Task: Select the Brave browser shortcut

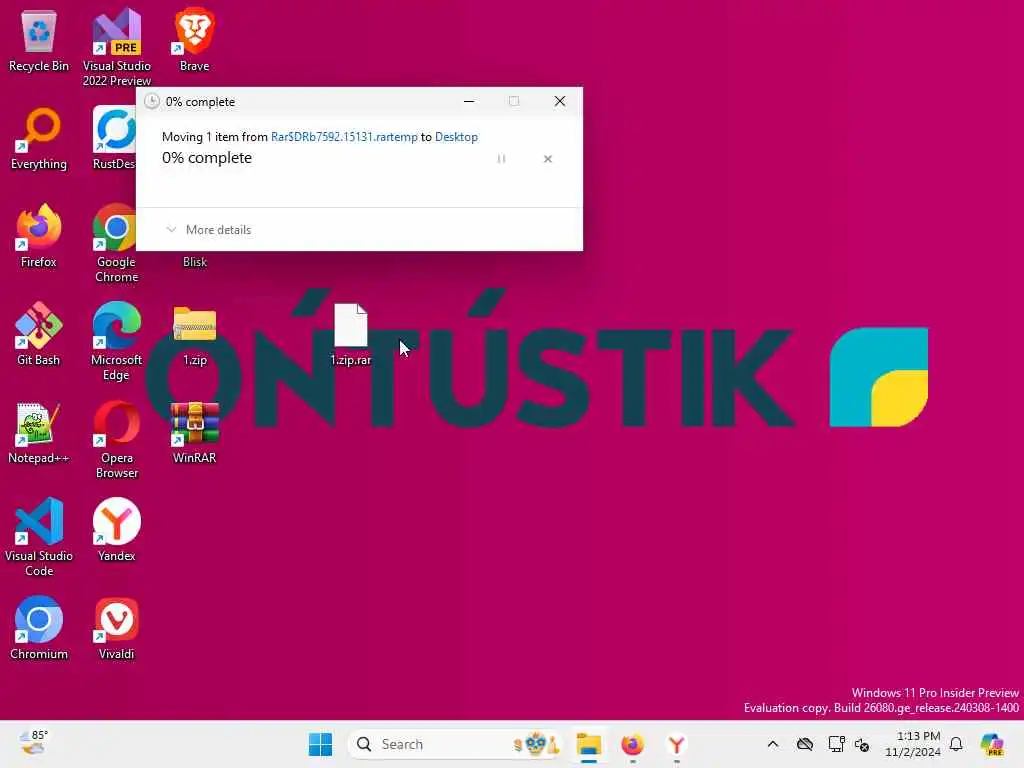Action: pyautogui.click(x=194, y=40)
